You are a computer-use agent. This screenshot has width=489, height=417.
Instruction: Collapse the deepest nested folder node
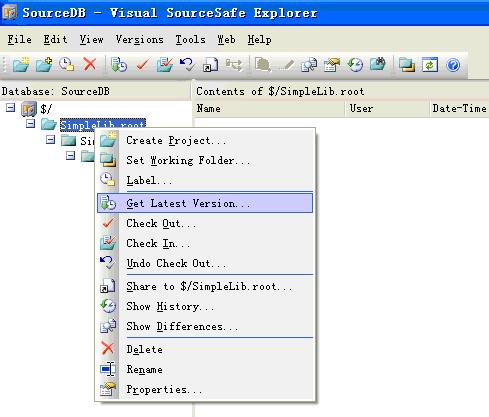pos(70,155)
